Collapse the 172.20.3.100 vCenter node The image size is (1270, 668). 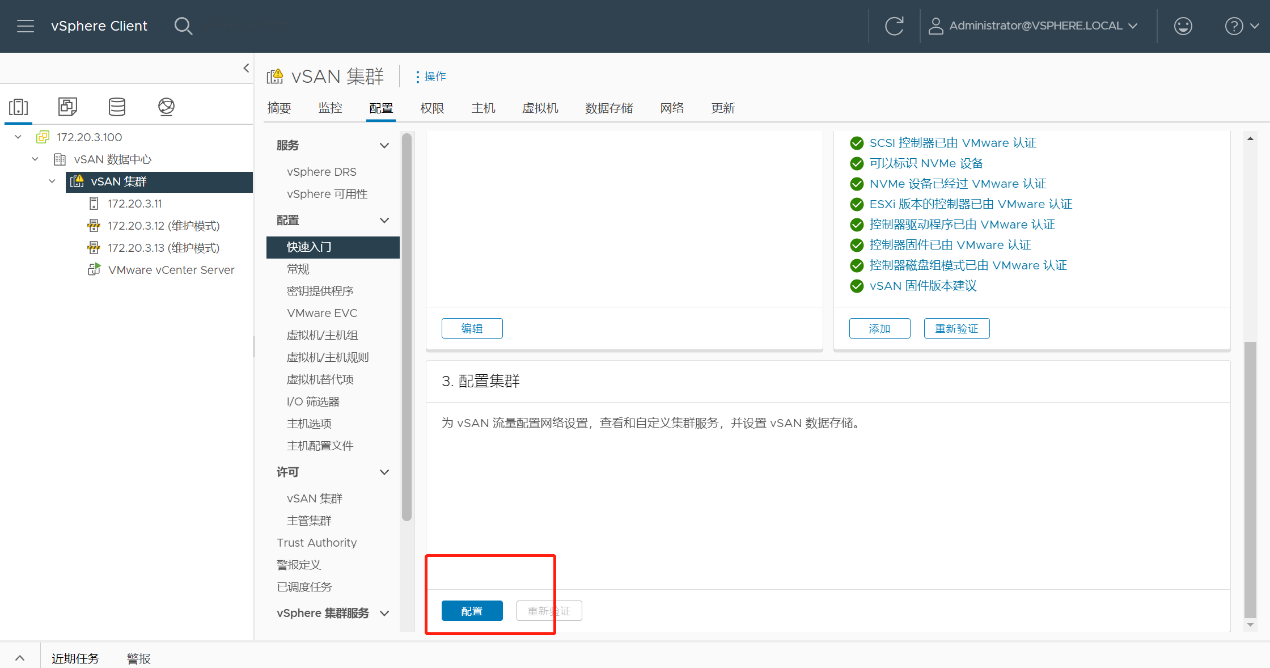coord(18,137)
